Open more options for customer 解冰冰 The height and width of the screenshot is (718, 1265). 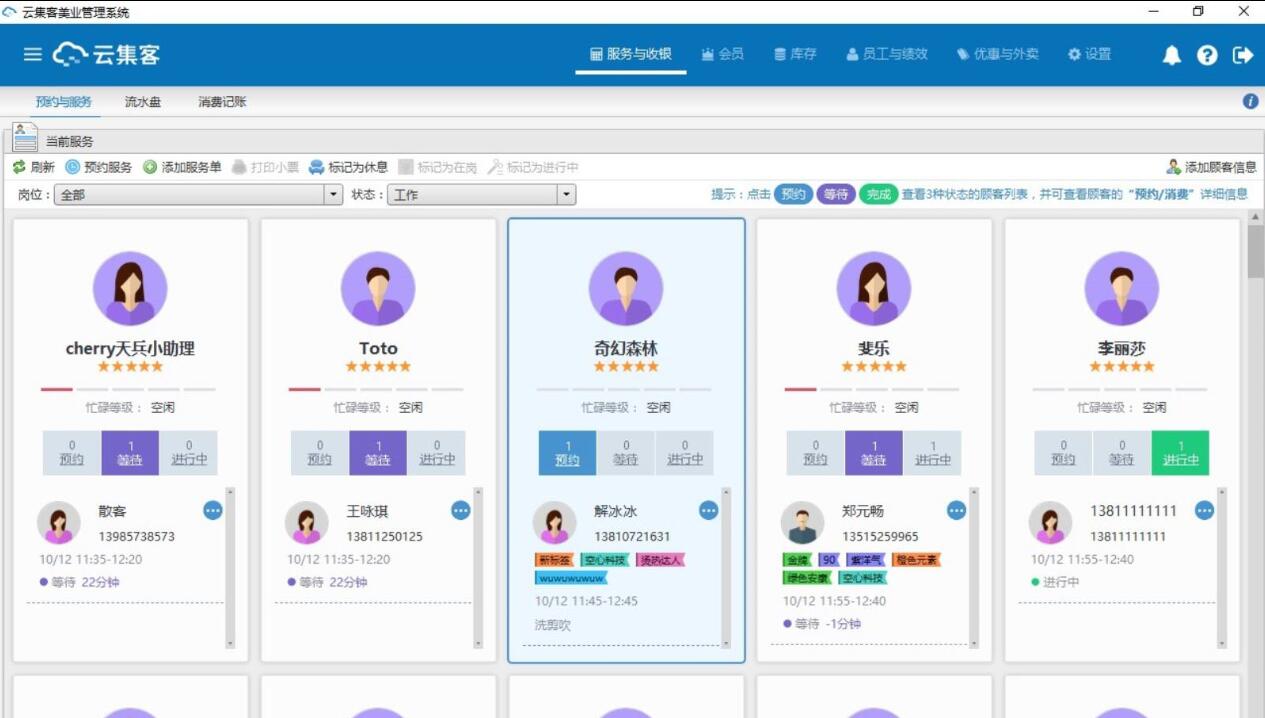point(709,510)
